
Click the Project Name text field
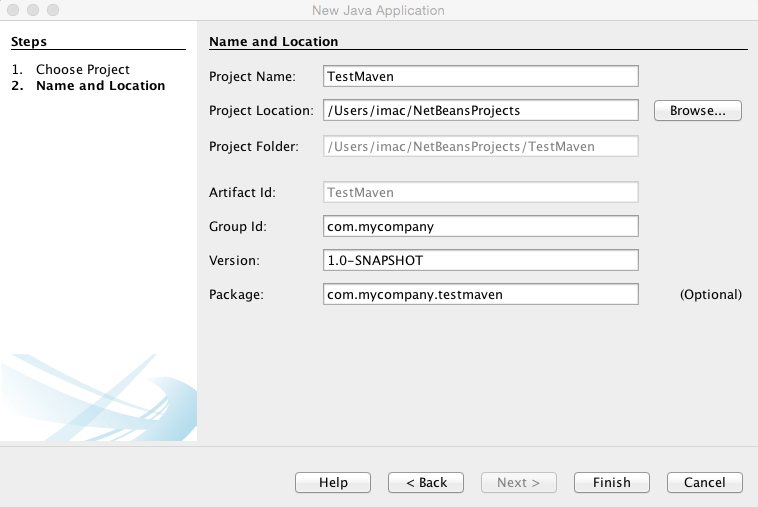point(481,76)
